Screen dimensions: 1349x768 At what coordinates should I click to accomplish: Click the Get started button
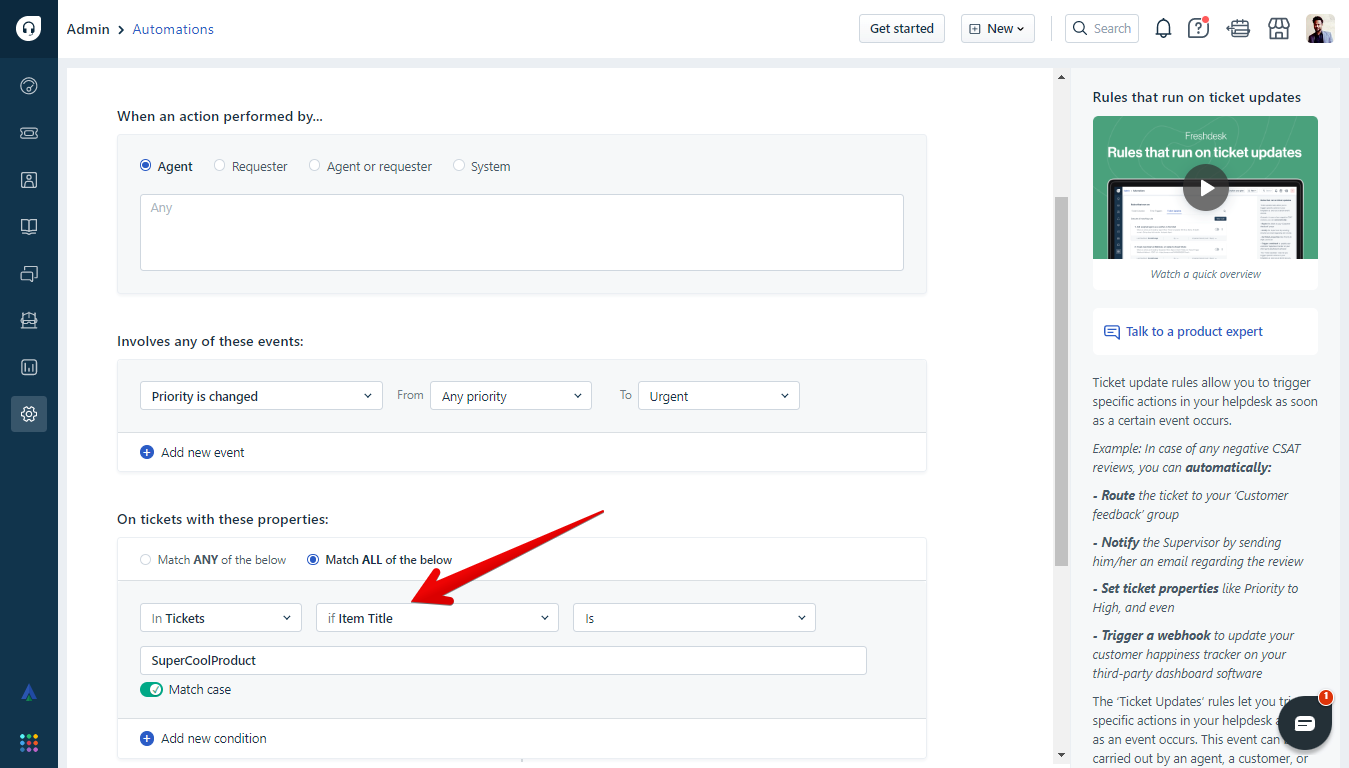click(x=901, y=29)
